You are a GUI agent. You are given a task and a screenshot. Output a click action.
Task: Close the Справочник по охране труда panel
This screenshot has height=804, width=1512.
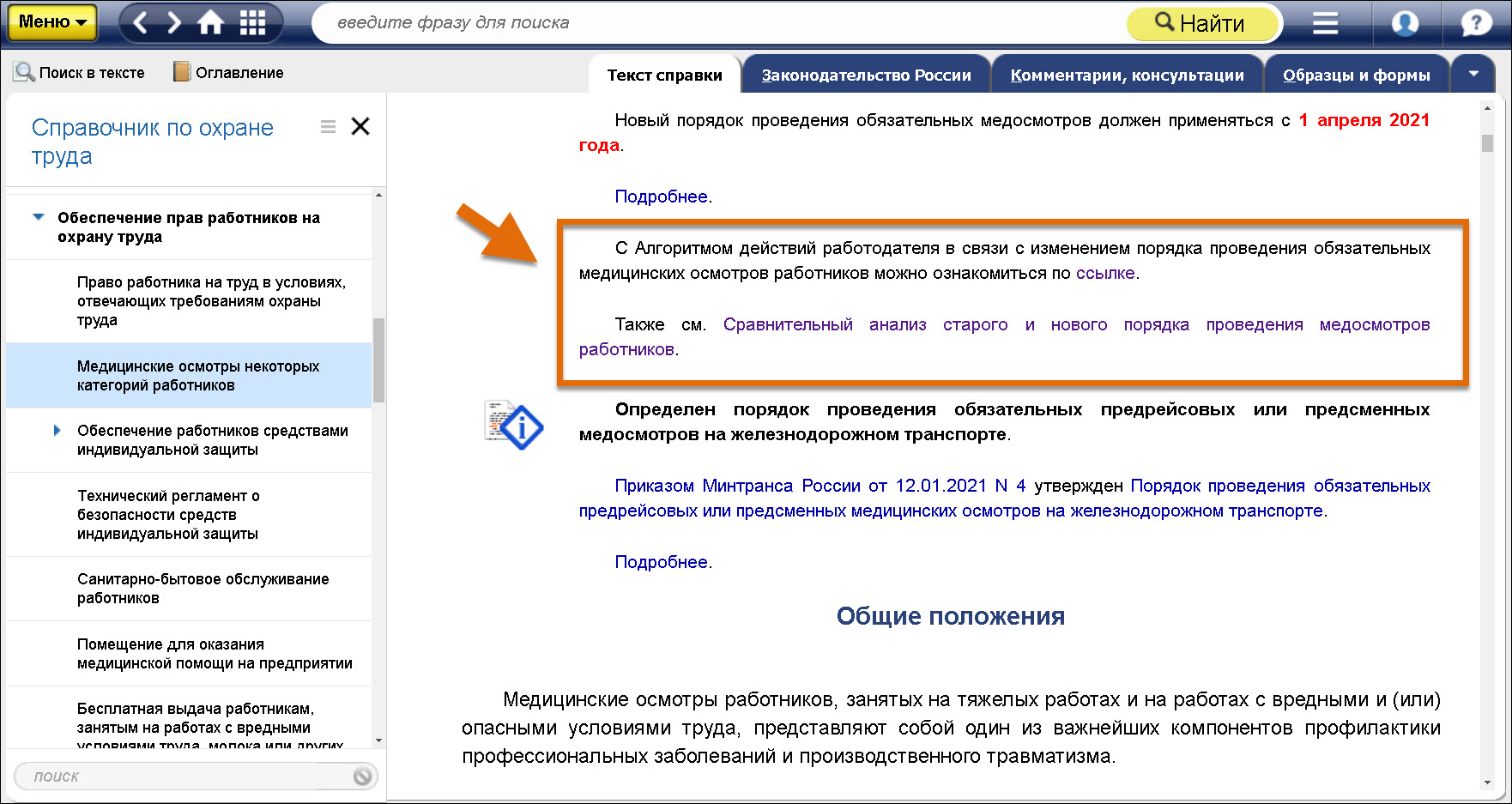pyautogui.click(x=360, y=127)
